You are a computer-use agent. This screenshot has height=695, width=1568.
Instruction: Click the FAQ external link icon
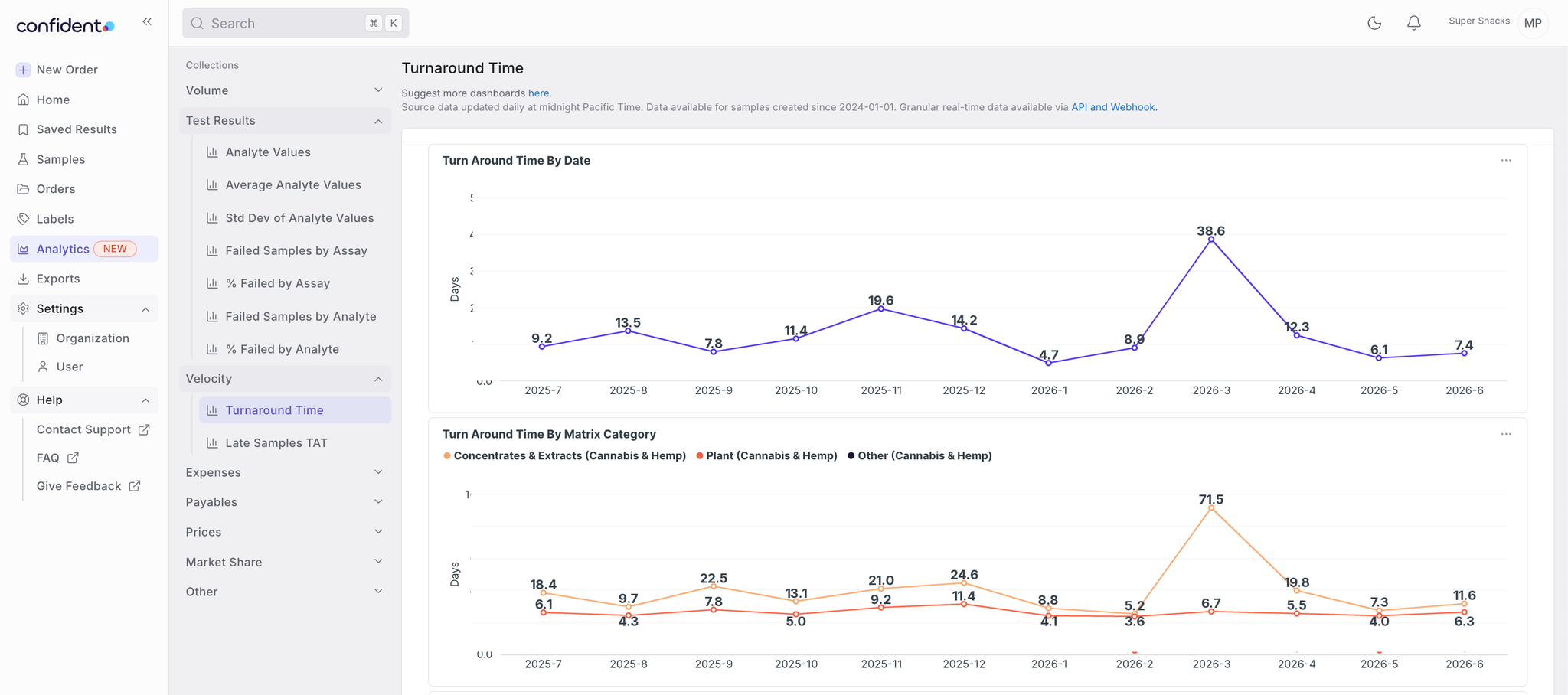(x=73, y=458)
